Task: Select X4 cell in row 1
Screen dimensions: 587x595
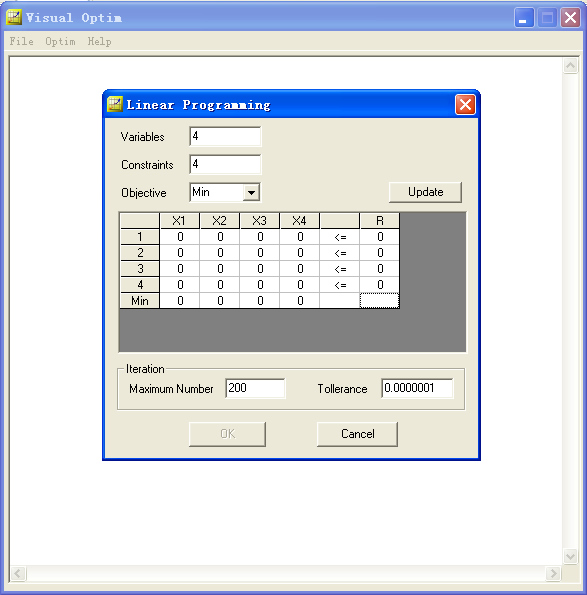Action: (x=300, y=237)
